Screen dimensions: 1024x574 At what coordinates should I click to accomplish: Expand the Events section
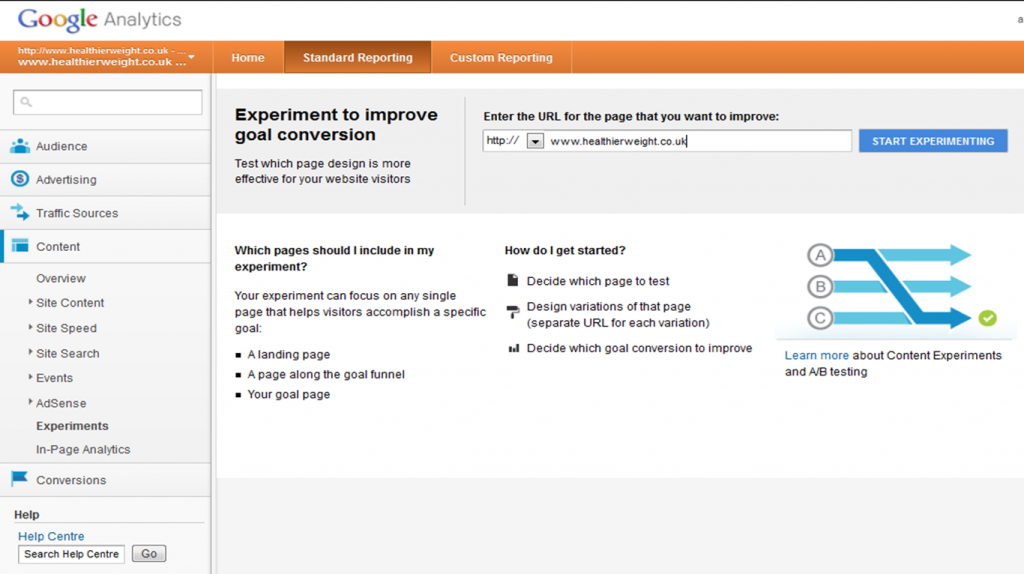tap(30, 377)
